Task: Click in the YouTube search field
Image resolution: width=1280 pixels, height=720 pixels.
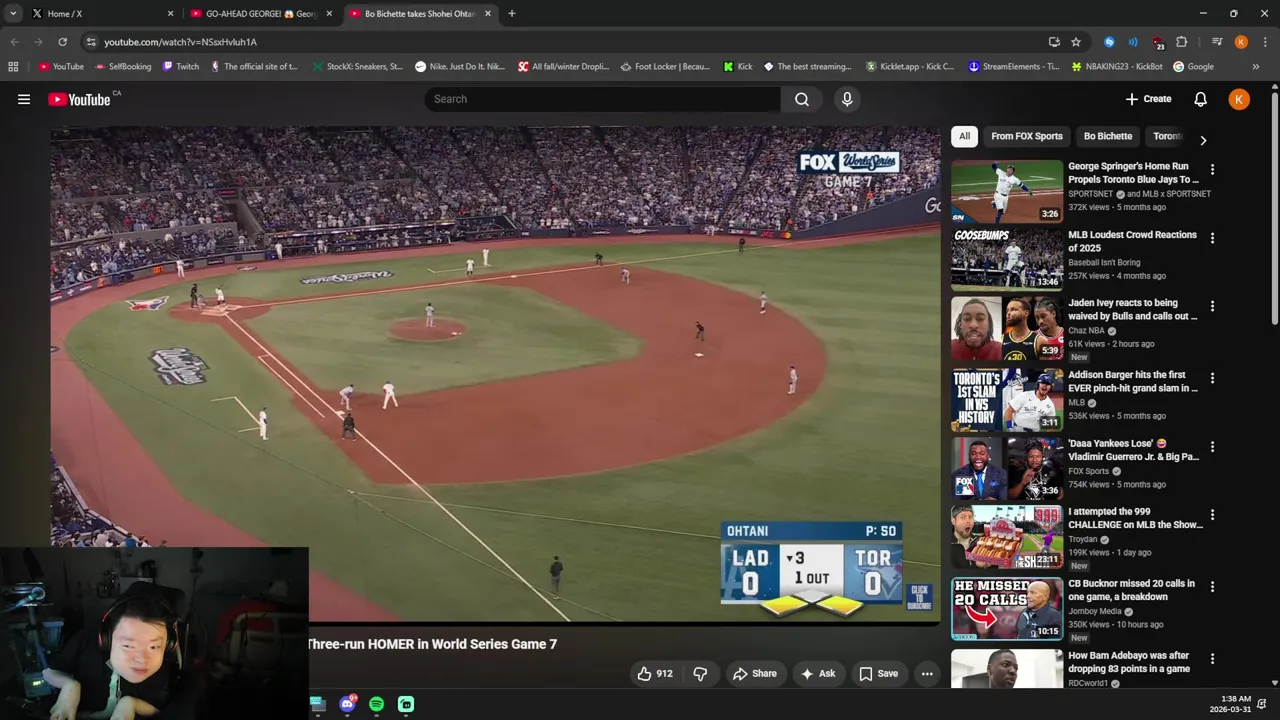Action: 603,99
